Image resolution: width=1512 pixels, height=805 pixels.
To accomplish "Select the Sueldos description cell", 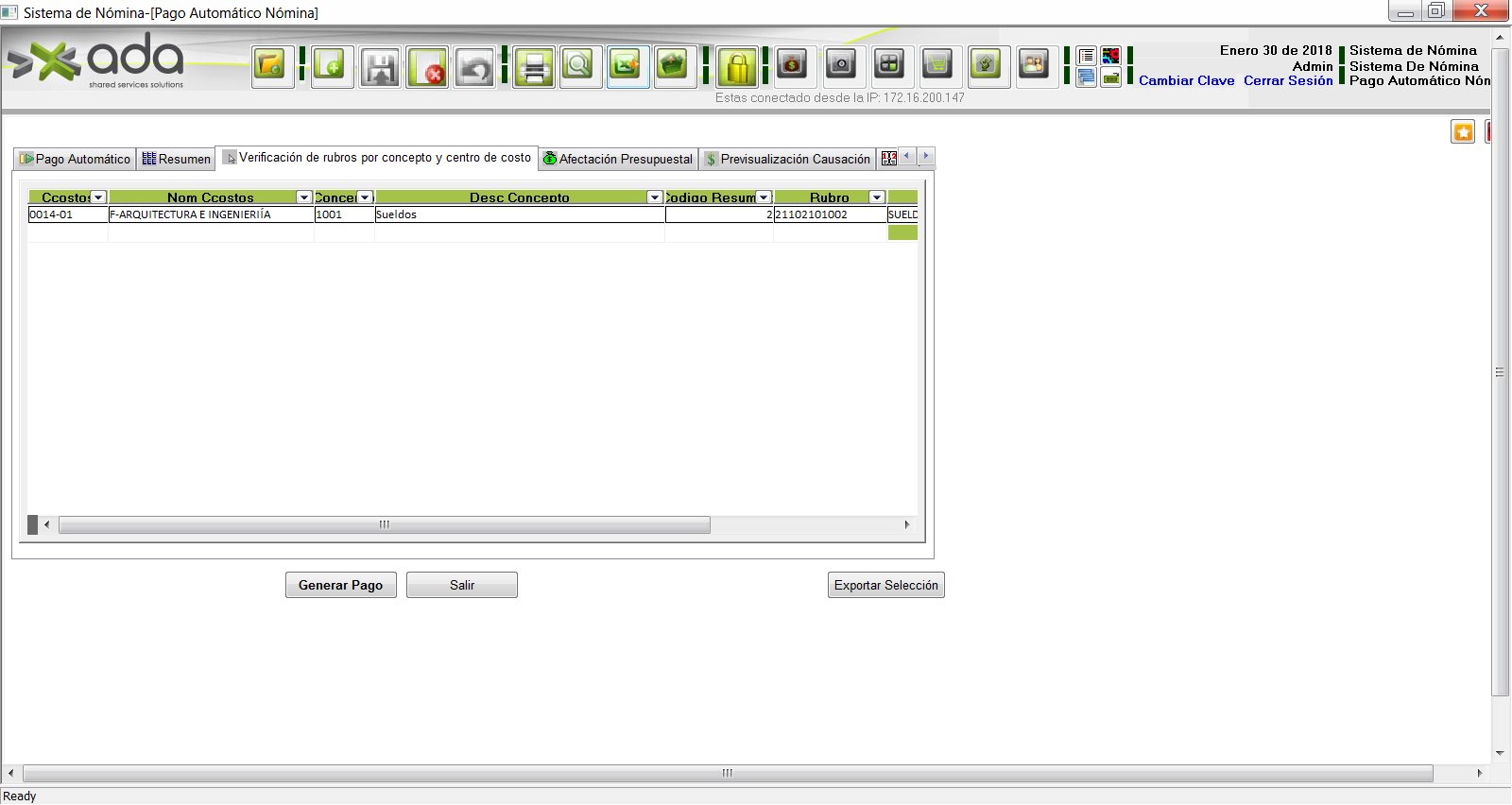I will pyautogui.click(x=519, y=214).
